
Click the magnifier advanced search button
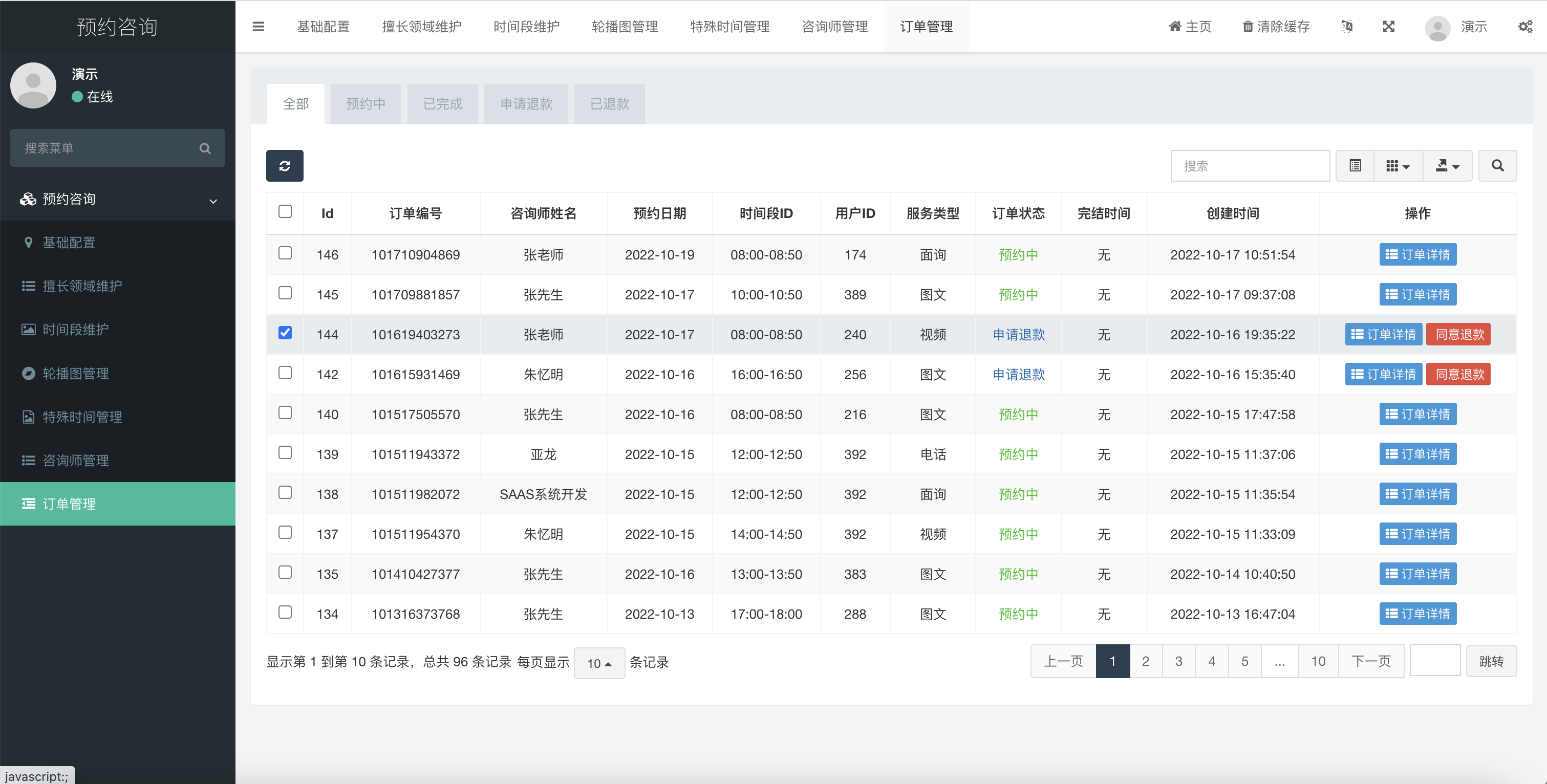(1497, 166)
